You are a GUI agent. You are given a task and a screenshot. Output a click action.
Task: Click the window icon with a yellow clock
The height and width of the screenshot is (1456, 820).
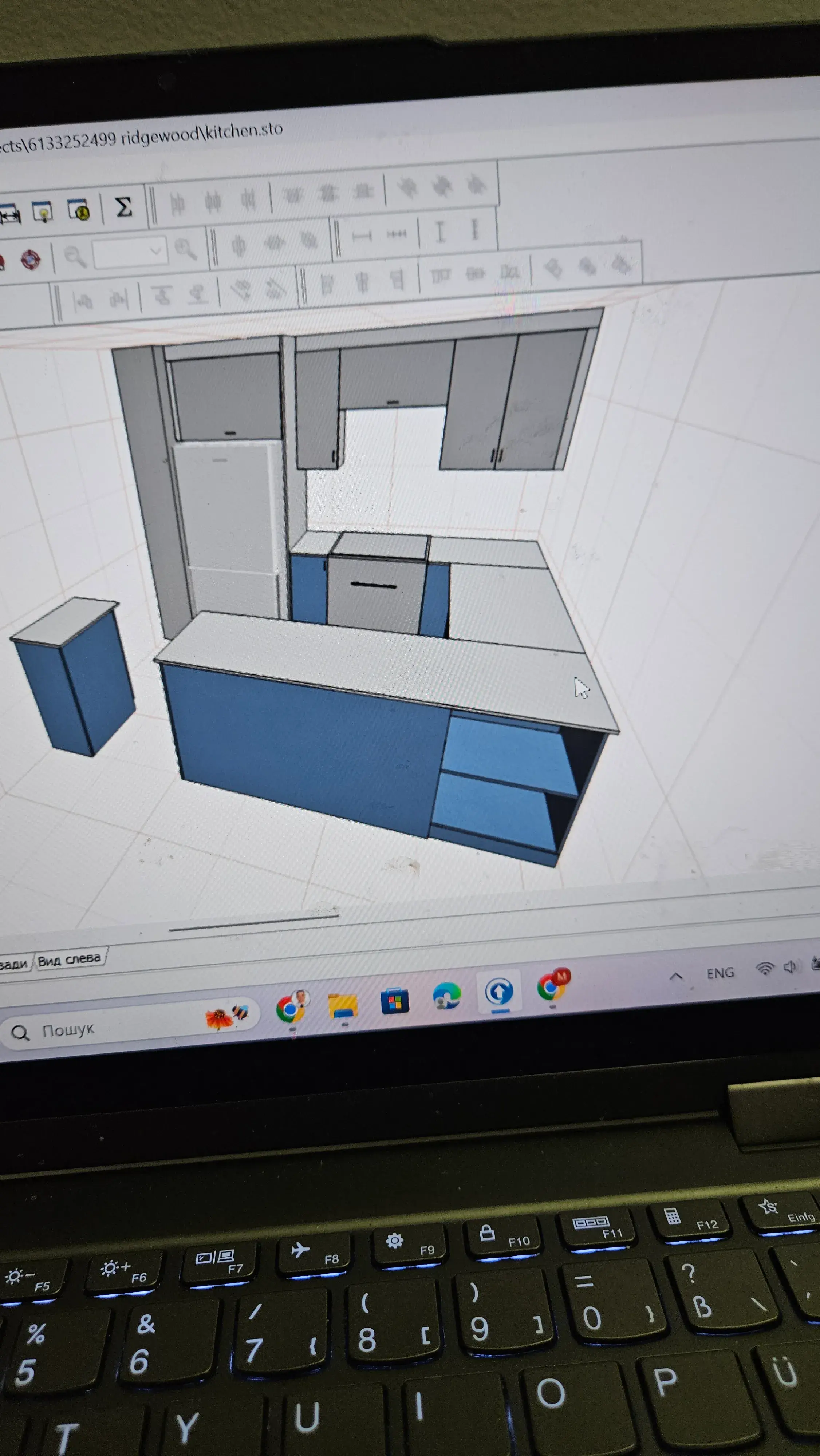tap(79, 210)
